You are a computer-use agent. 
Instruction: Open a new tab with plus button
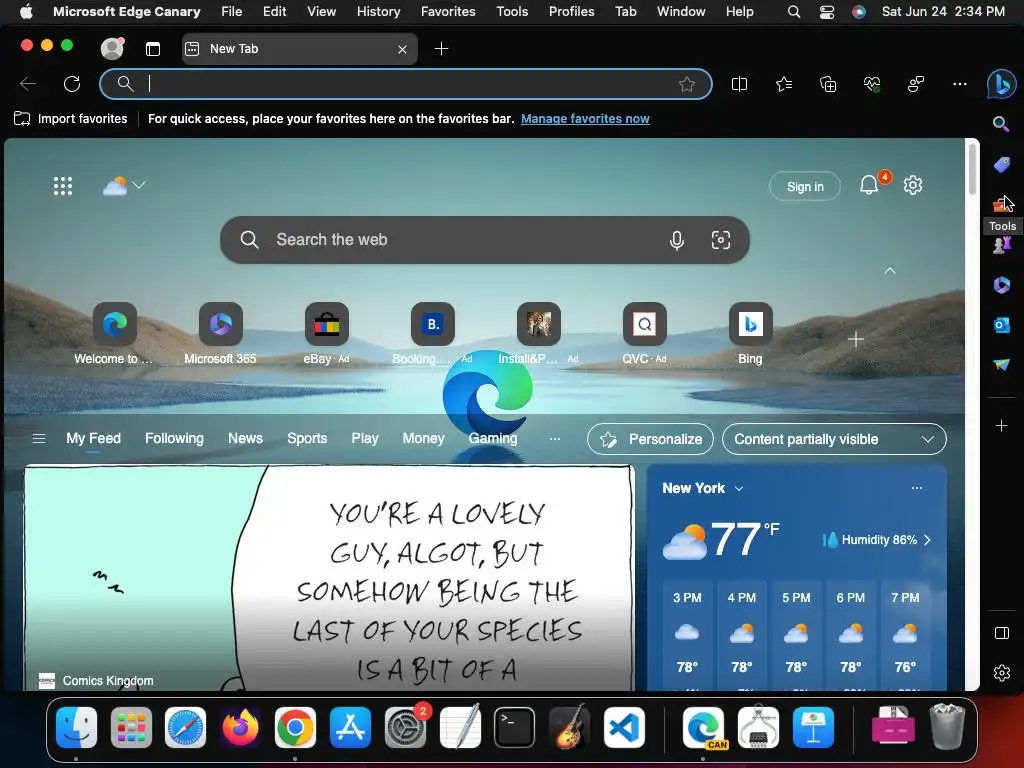[441, 49]
